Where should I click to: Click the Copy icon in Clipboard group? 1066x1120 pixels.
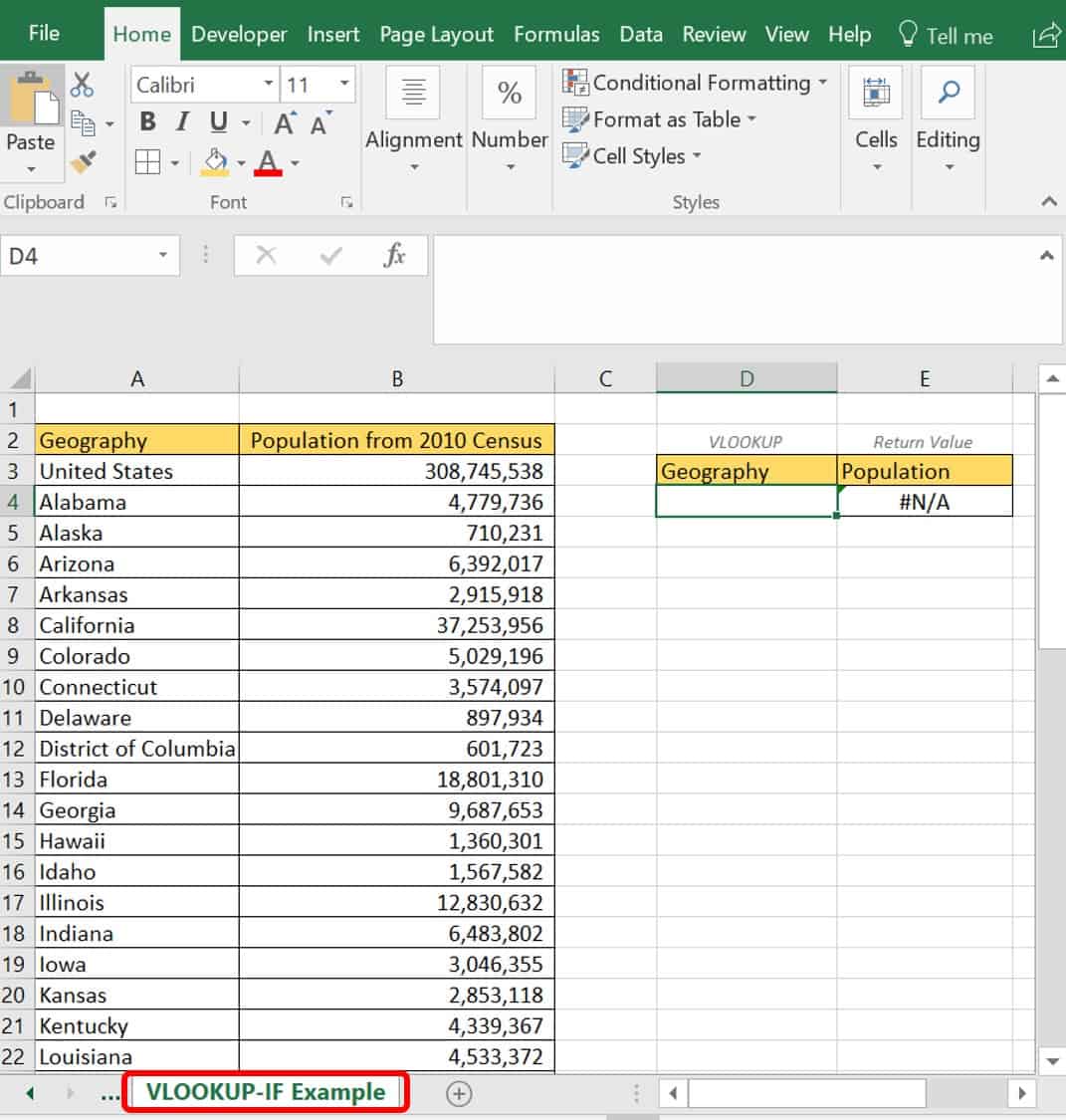tap(83, 123)
